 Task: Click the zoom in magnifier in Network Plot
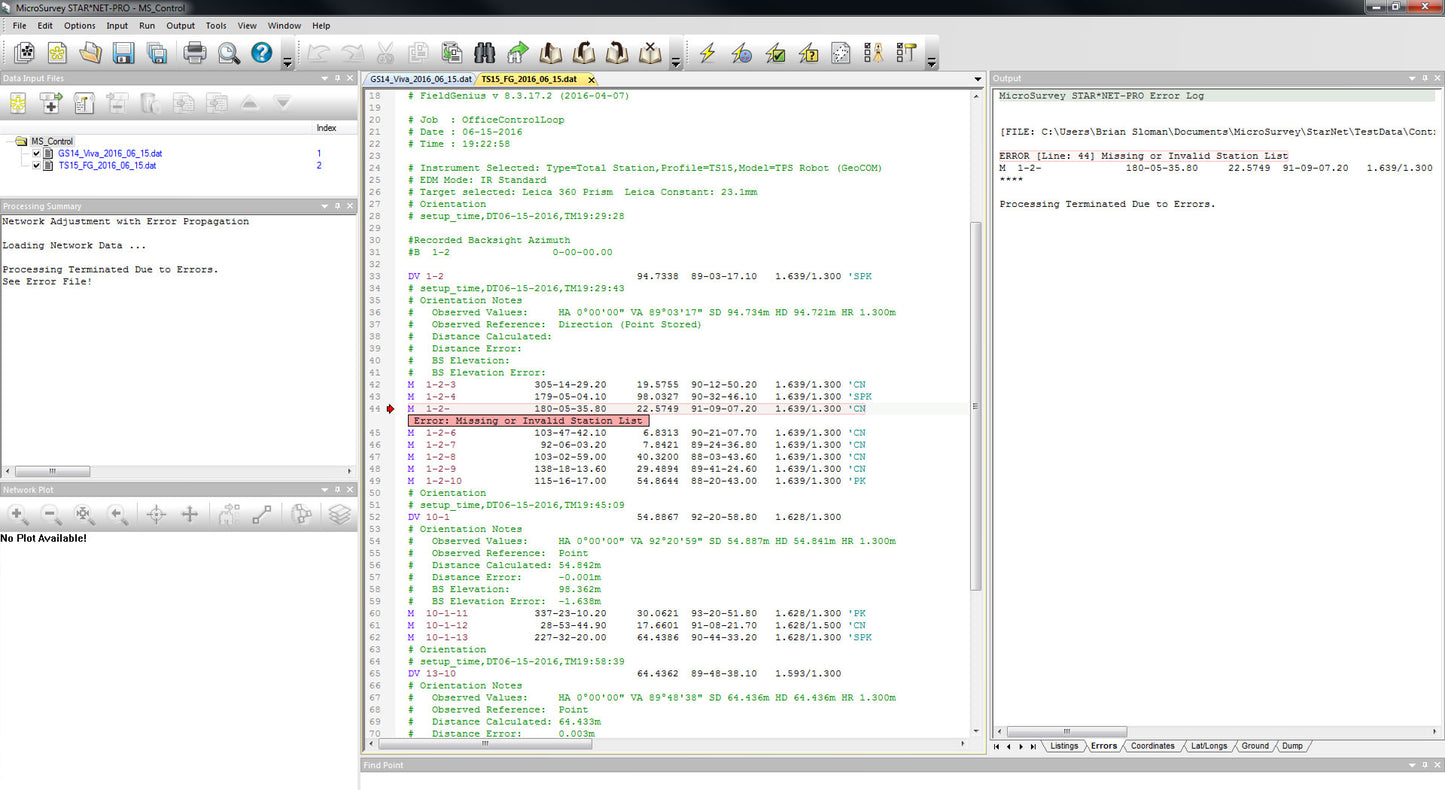18,515
